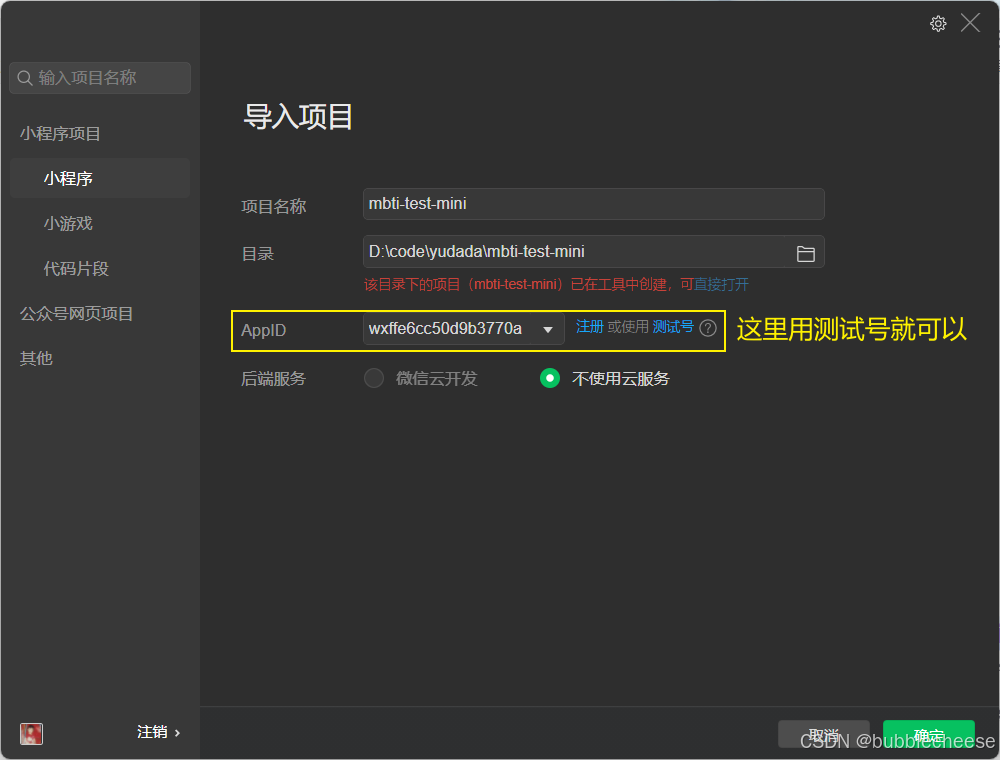Click the 取消 button
Viewport: 1000px width, 760px height.
(823, 734)
